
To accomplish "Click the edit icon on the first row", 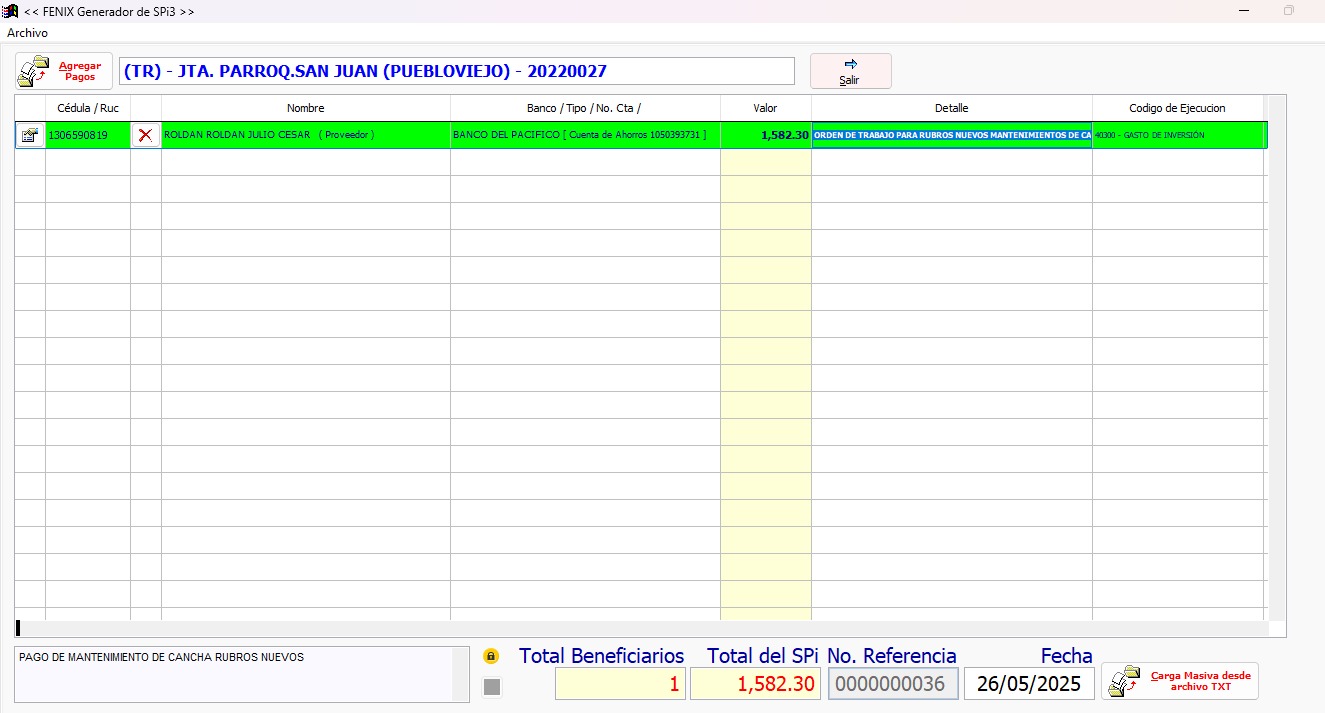I will pyautogui.click(x=30, y=135).
